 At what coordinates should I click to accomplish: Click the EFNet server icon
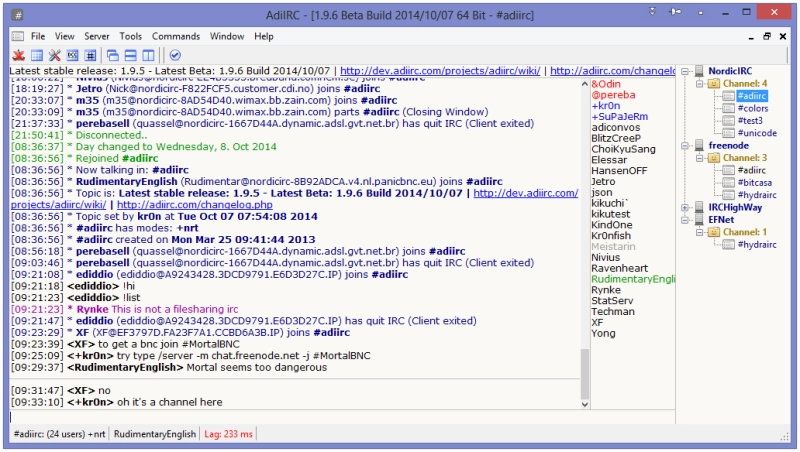tap(699, 220)
